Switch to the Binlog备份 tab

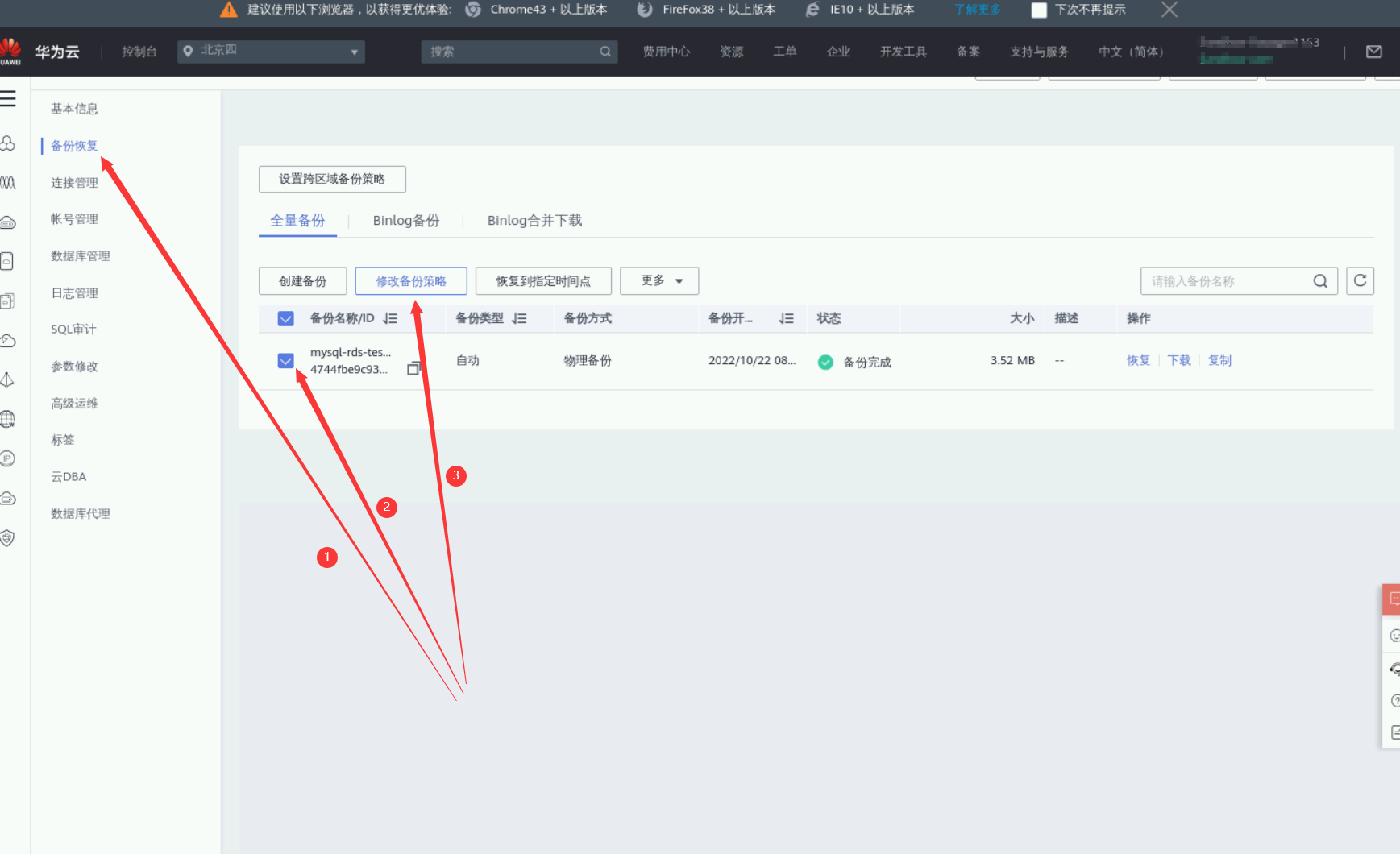[x=406, y=221]
